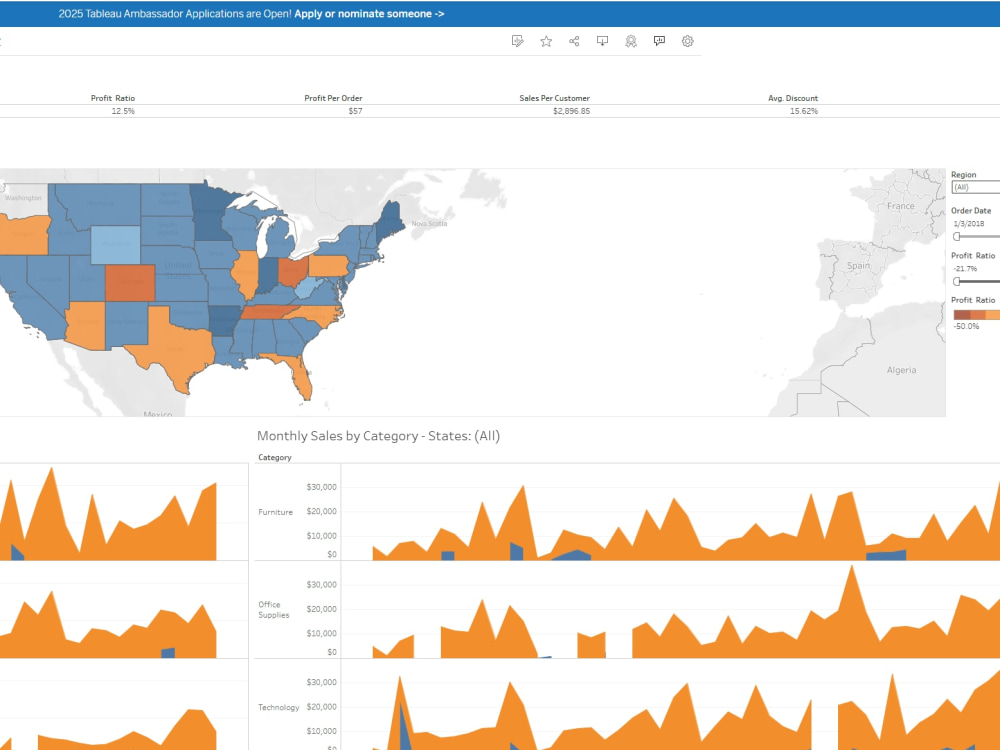
Task: Open the Region (All) dropdown filter
Action: (x=976, y=188)
